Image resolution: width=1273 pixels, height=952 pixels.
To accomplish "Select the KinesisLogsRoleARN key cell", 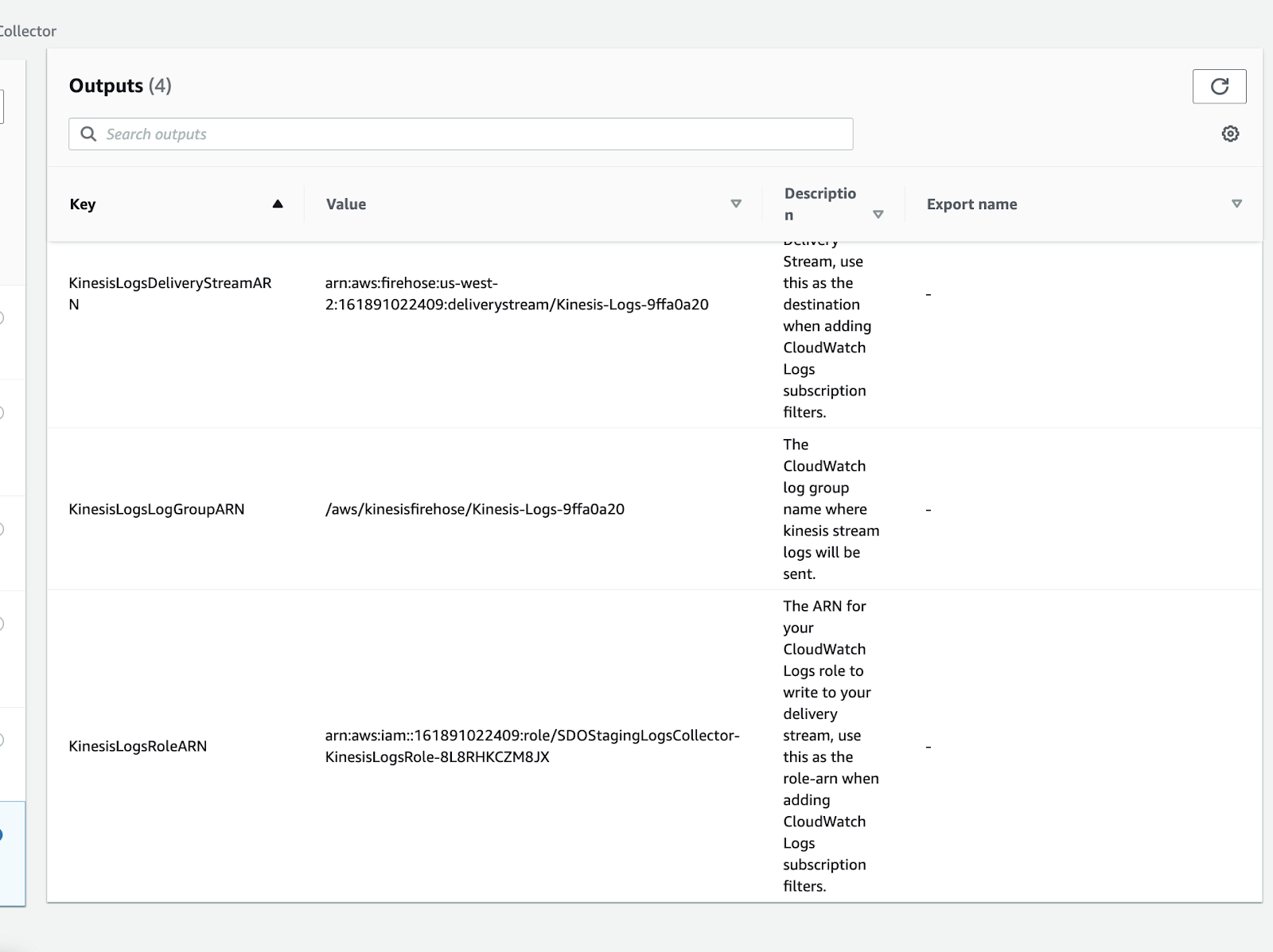I will pyautogui.click(x=138, y=746).
